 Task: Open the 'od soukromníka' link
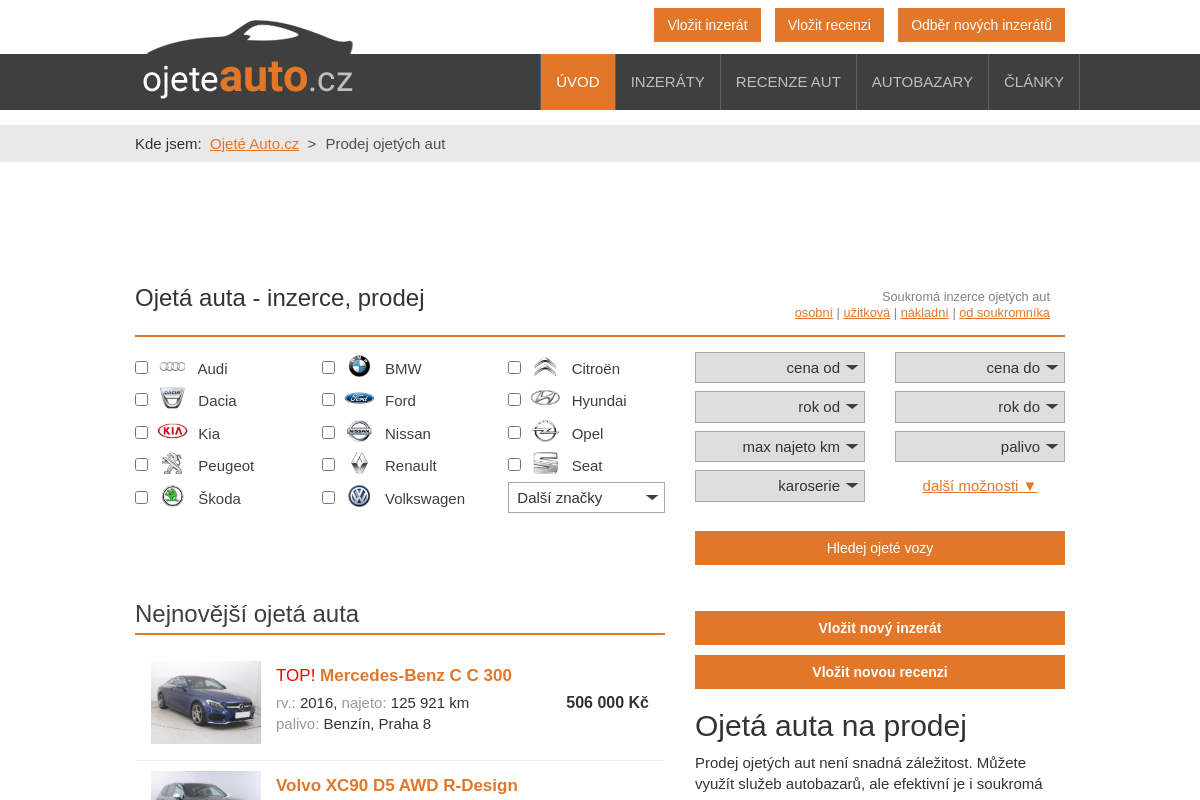[x=1004, y=313]
